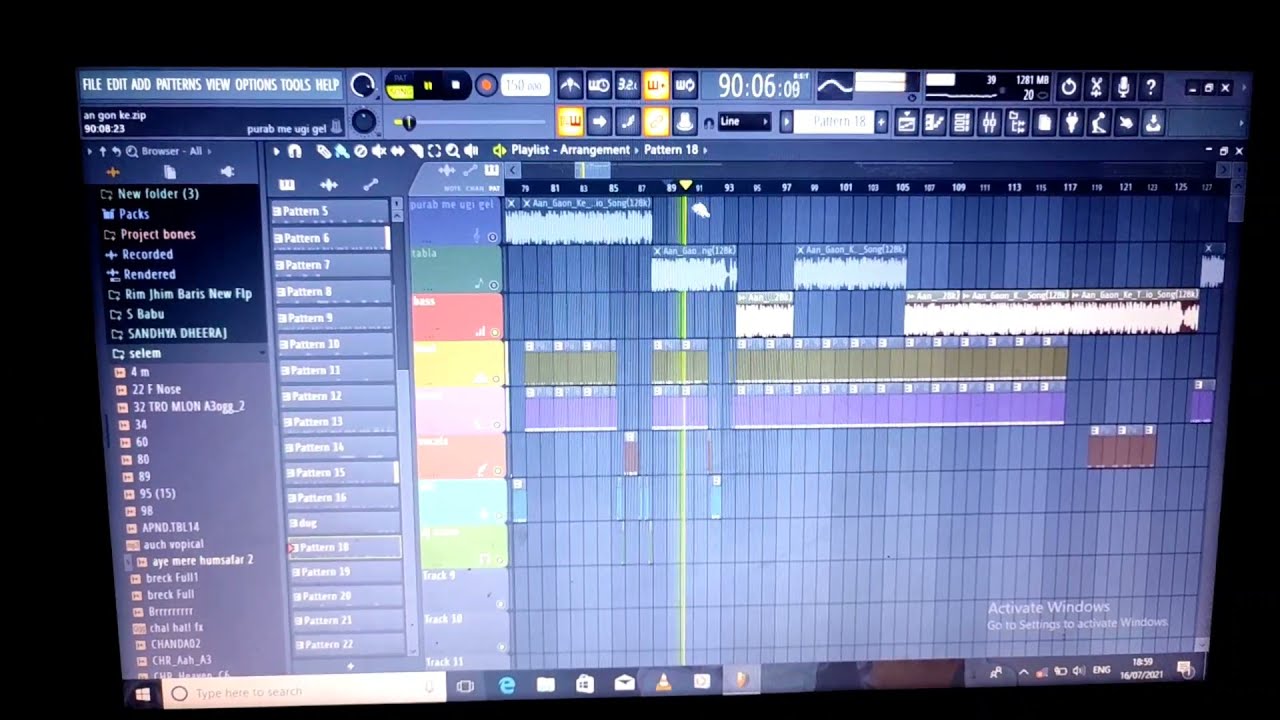Screen dimensions: 1280x720
Task: Click the tempo field showing 150
Action: (x=525, y=86)
